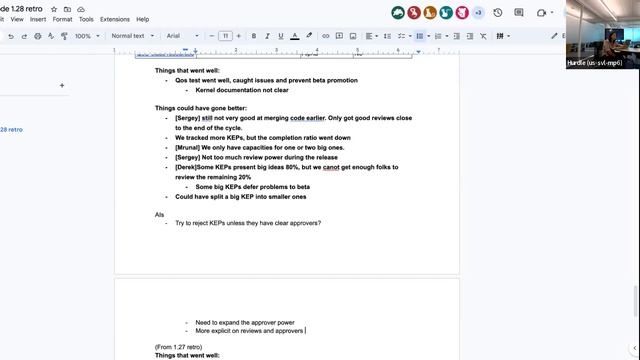Viewport: 640px width, 360px height.
Task: Toggle the numbered list
Action: (x=438, y=36)
